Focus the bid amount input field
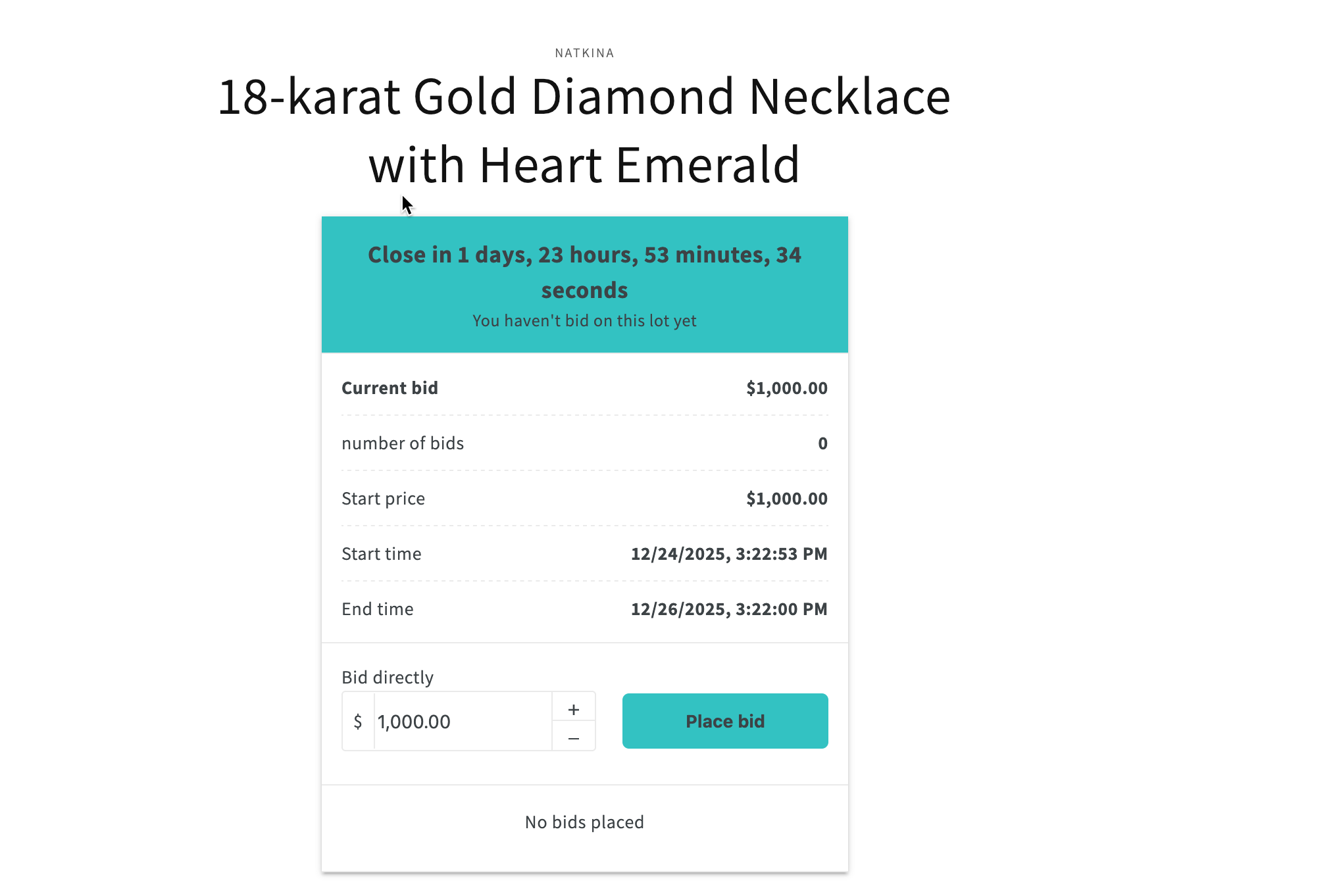The height and width of the screenshot is (896, 1337). pos(462,722)
